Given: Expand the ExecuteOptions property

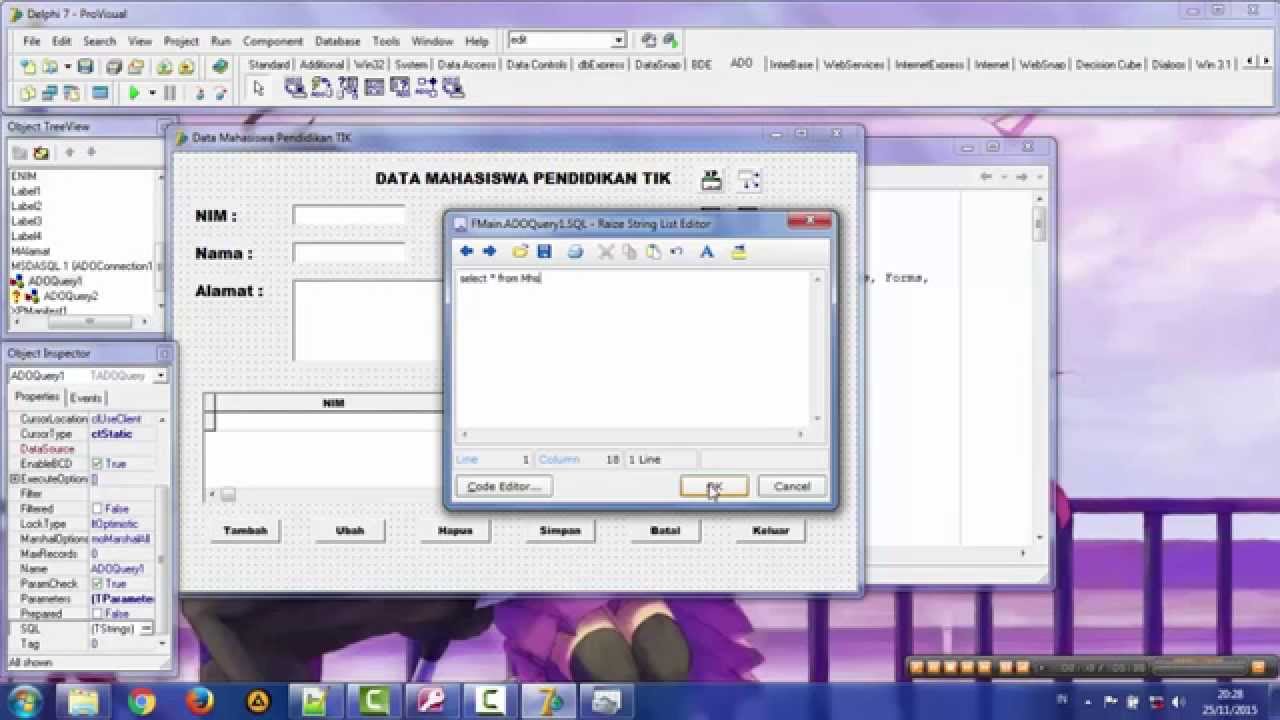Looking at the screenshot, I should [14, 479].
